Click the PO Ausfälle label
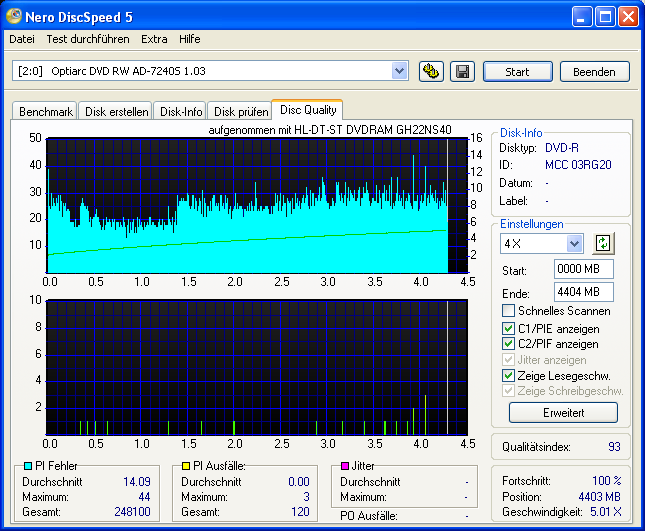Screen dimensions: 645x531 point(369,516)
